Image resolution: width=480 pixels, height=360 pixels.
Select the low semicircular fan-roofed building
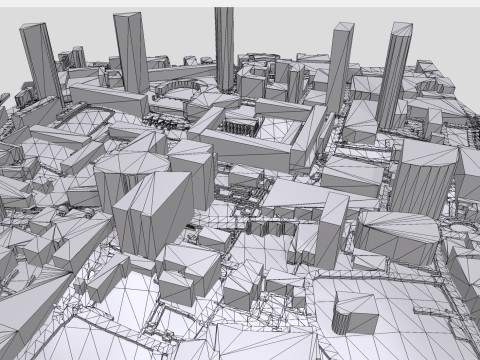click(x=396, y=238)
